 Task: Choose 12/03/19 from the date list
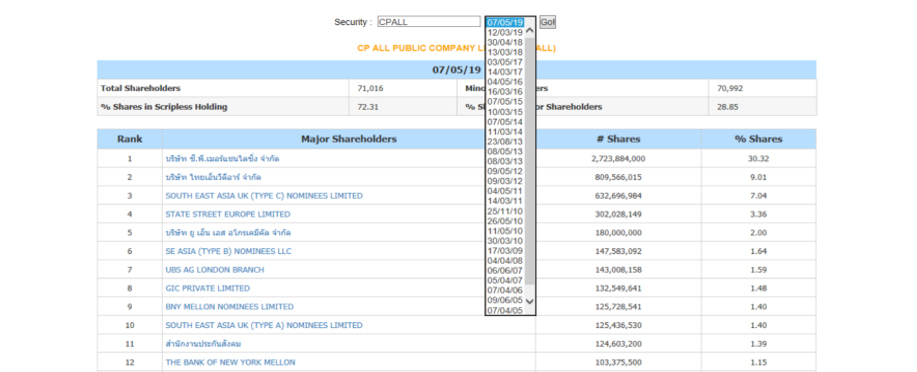click(505, 32)
